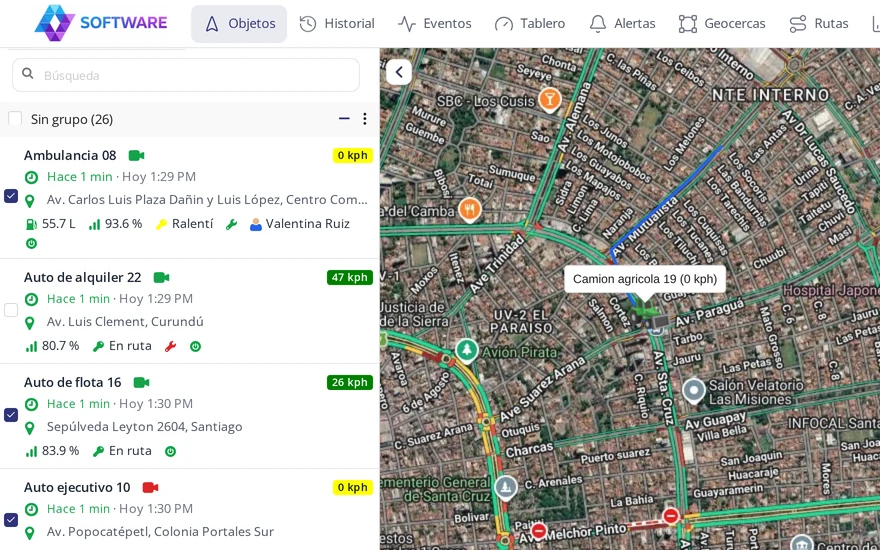Screen dimensions: 880x550
Task: Click Auto ejecutivo 10 red camera icon
Action: [150, 487]
